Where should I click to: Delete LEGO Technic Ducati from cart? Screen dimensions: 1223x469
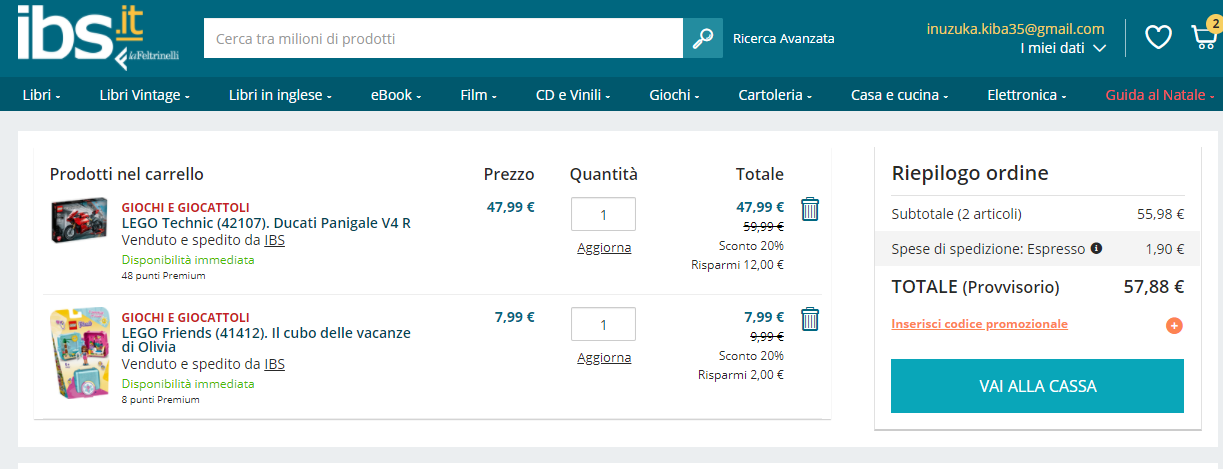(x=810, y=209)
